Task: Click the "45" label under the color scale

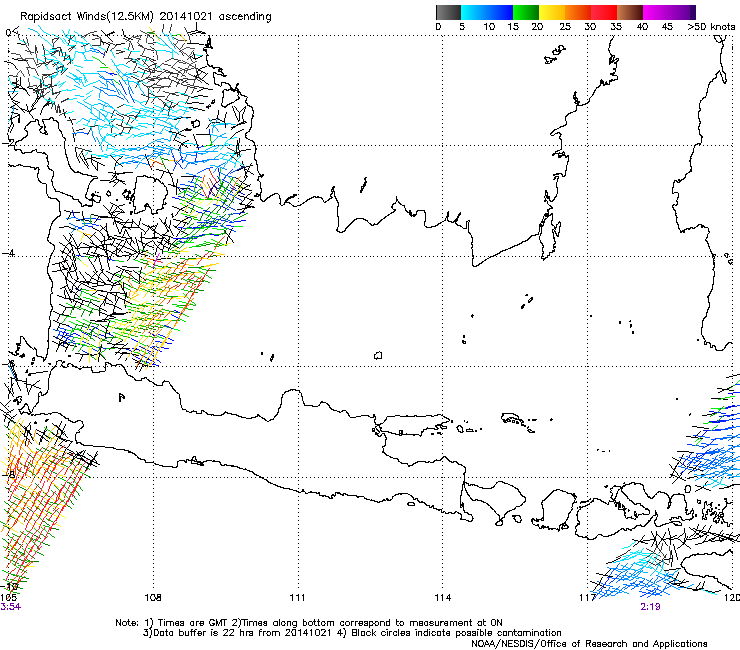Action: [x=667, y=27]
